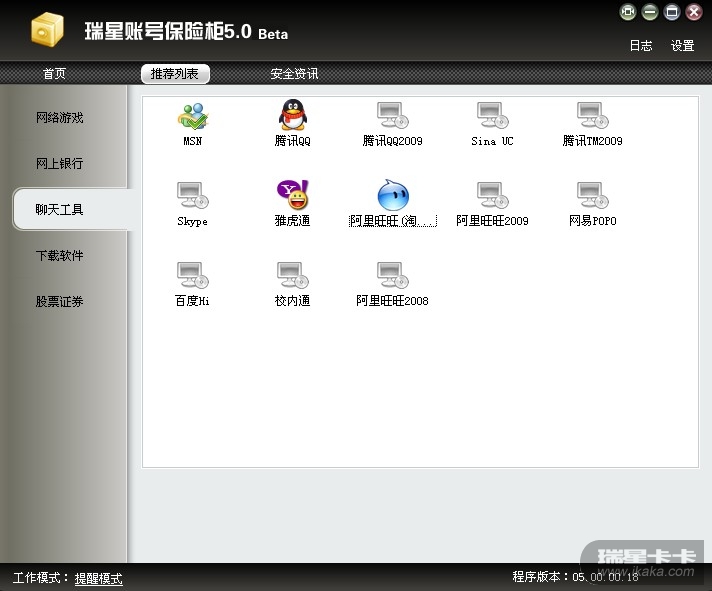Open the 设置 settings link
The image size is (712, 591).
(682, 45)
